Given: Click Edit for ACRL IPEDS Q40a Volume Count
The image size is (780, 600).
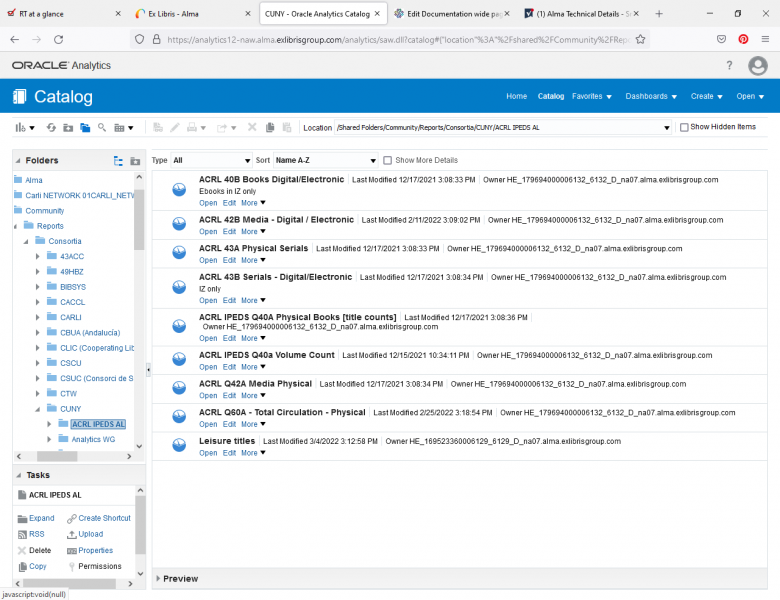Looking at the screenshot, I should [229, 367].
